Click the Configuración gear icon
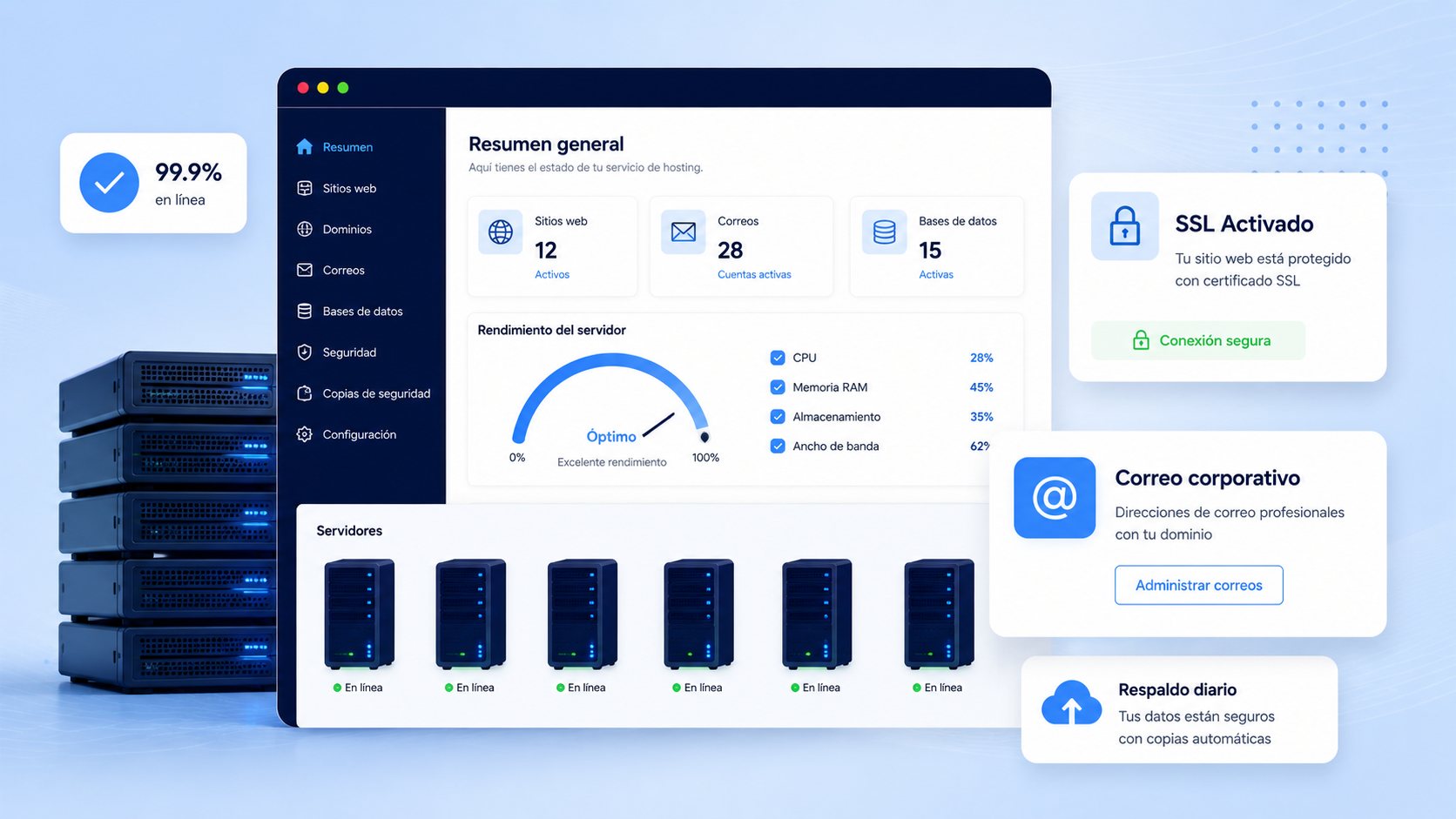 click(304, 434)
